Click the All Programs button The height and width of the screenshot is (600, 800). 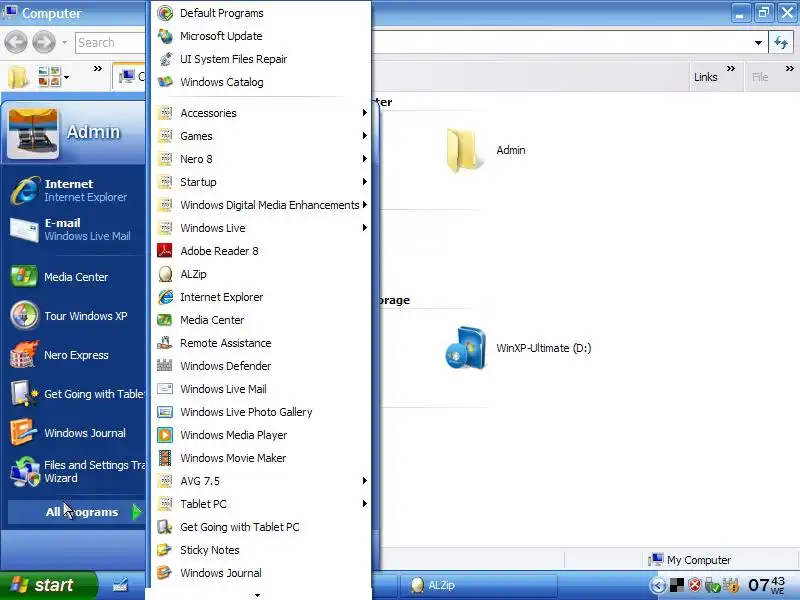(x=76, y=512)
